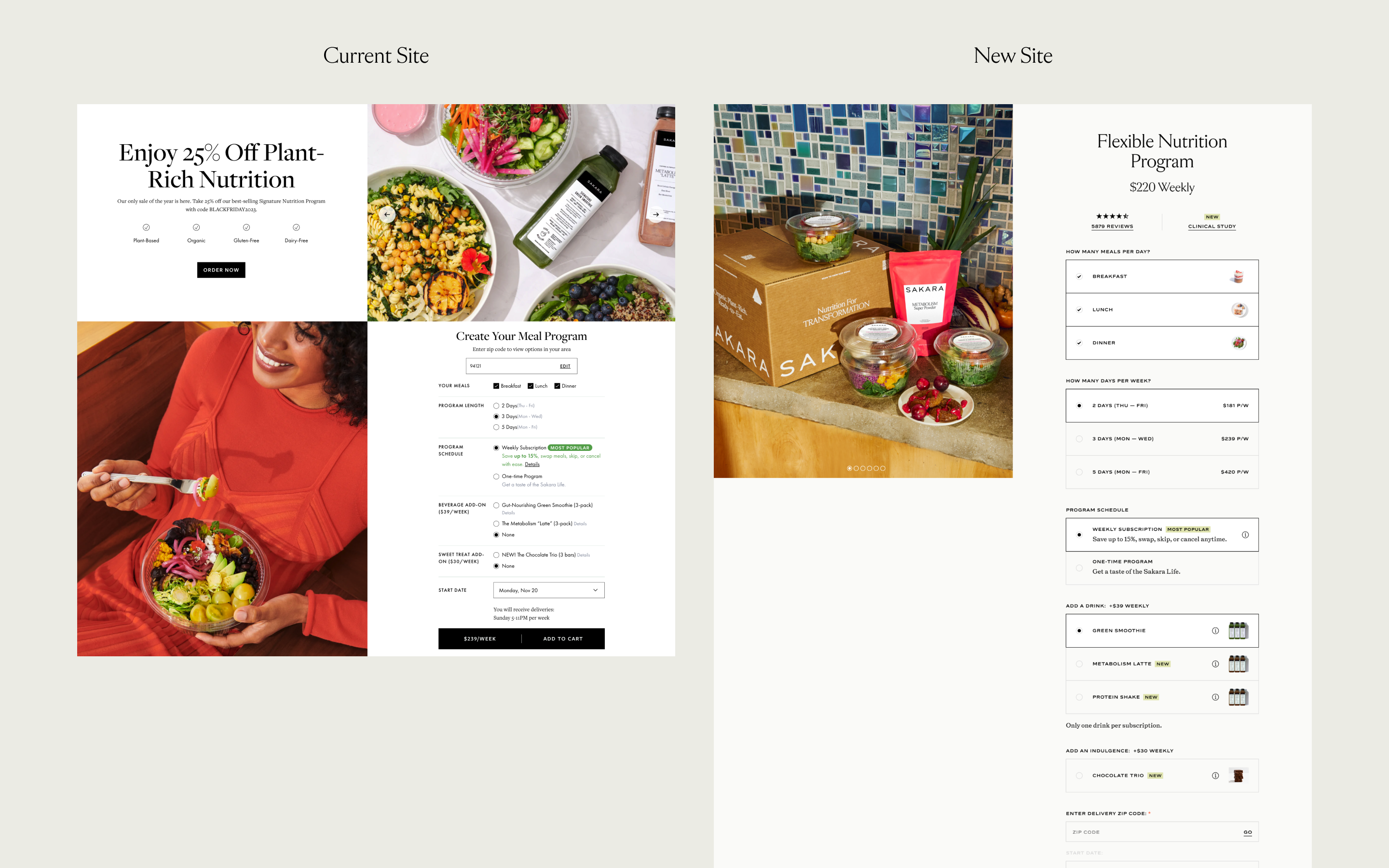Click the Order Now button
The width and height of the screenshot is (1389, 868).
point(221,270)
